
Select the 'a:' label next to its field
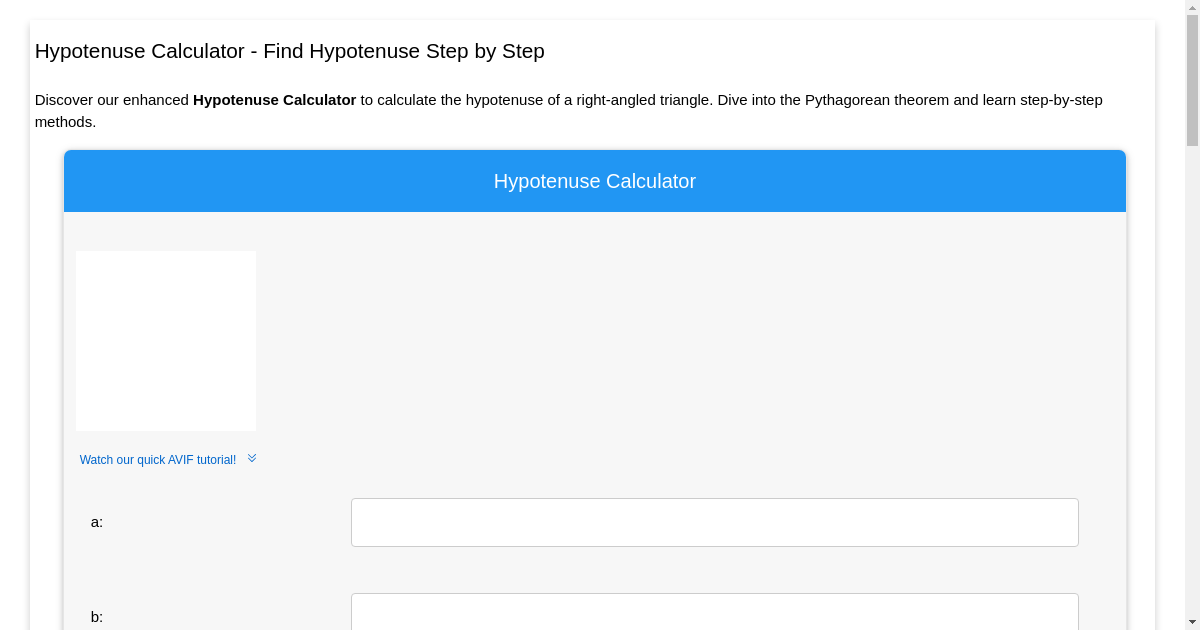pos(96,521)
